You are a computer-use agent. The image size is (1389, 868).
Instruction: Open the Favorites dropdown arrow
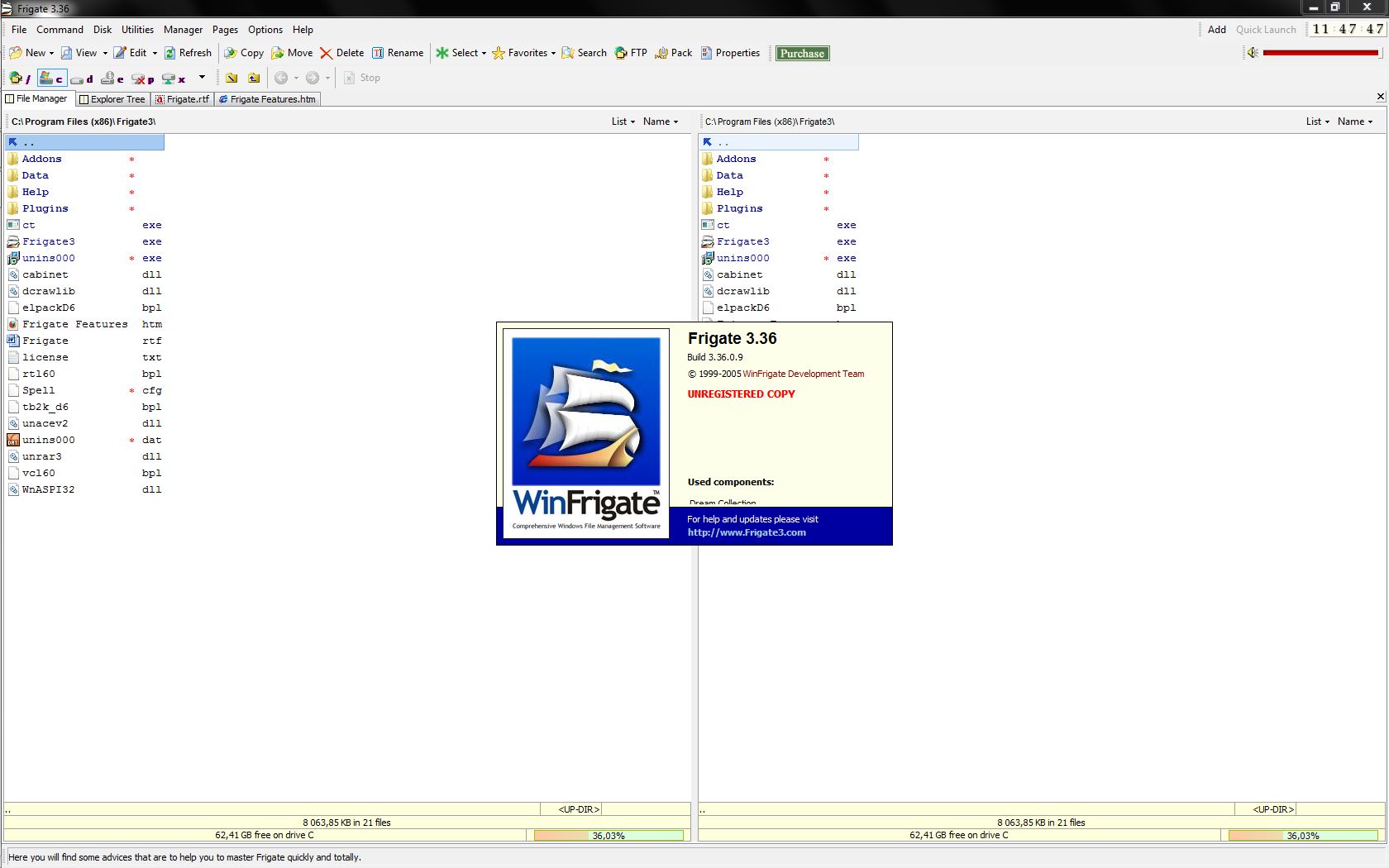(553, 53)
